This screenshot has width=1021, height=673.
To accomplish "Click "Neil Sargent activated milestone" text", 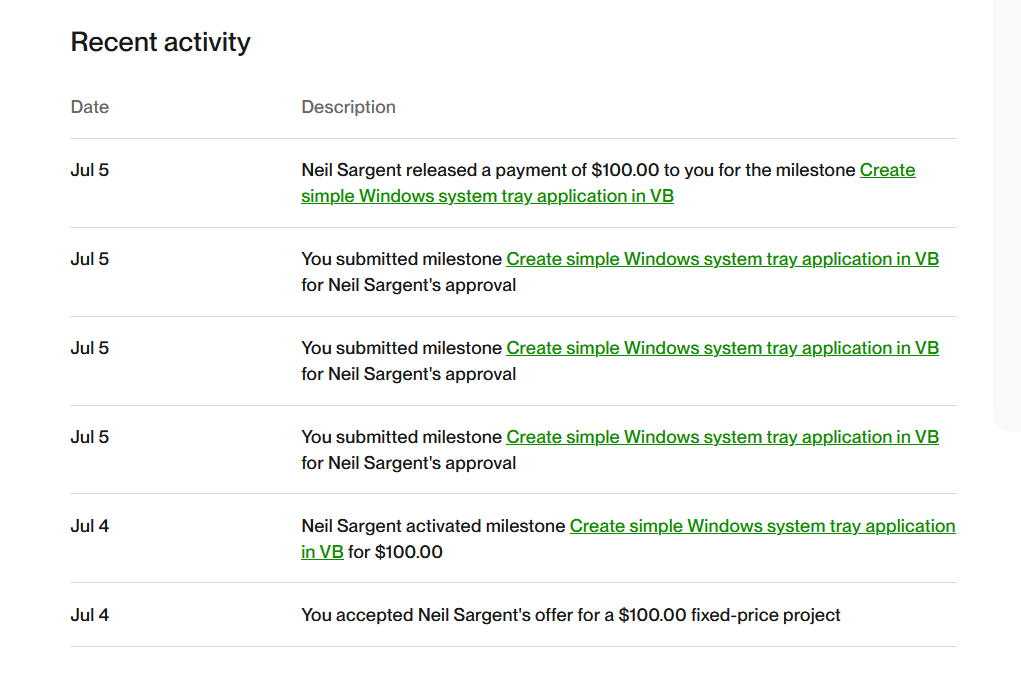I will (433, 526).
